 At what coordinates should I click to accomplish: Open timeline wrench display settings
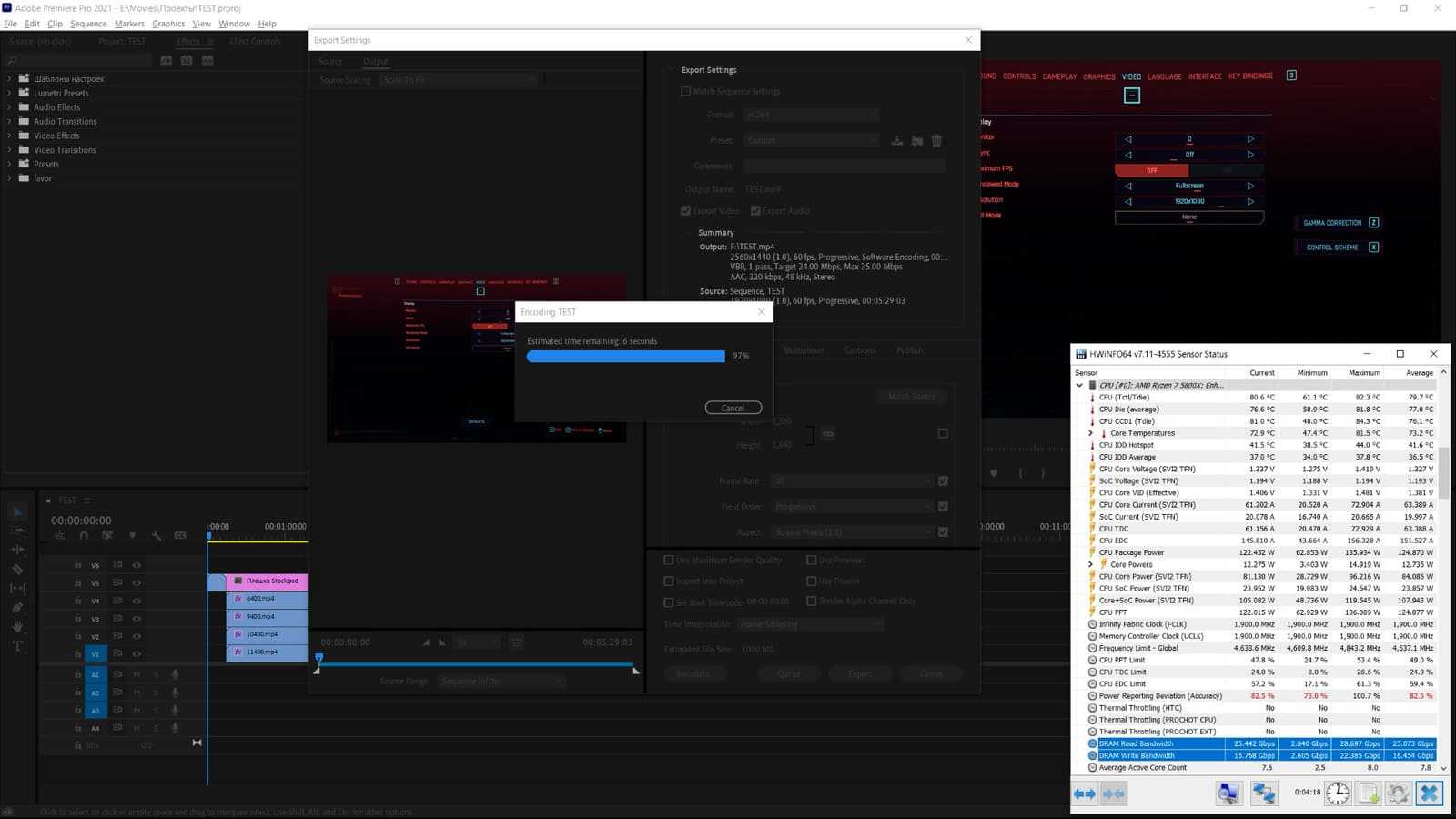point(156,536)
